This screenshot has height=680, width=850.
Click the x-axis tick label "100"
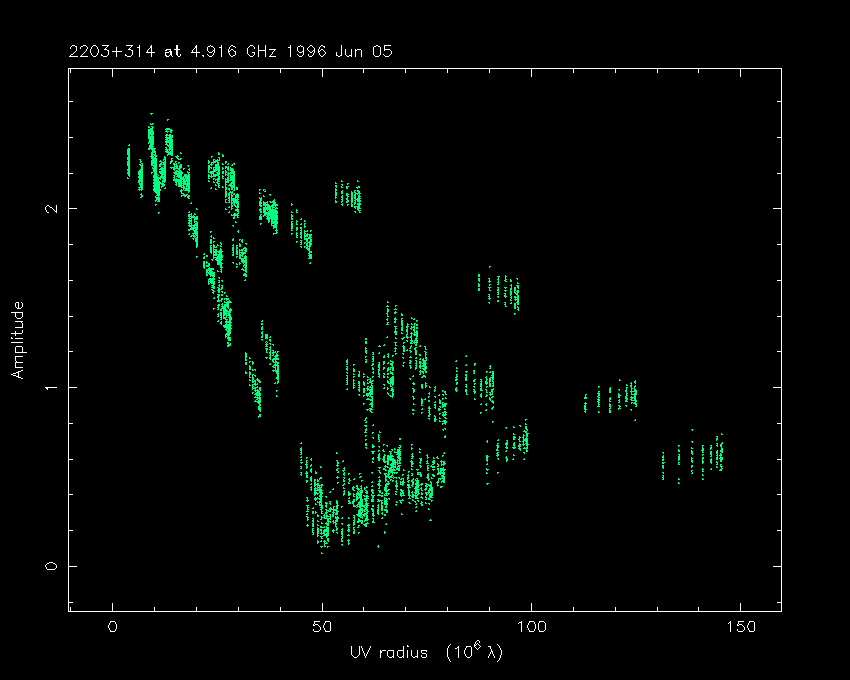click(x=531, y=627)
